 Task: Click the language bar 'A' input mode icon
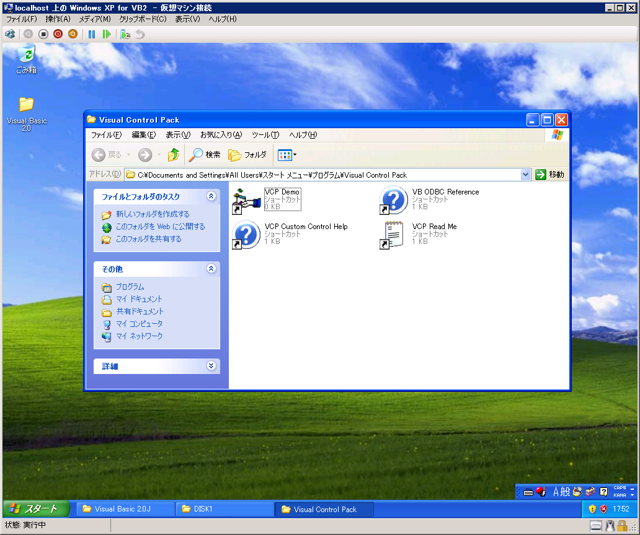pos(556,492)
